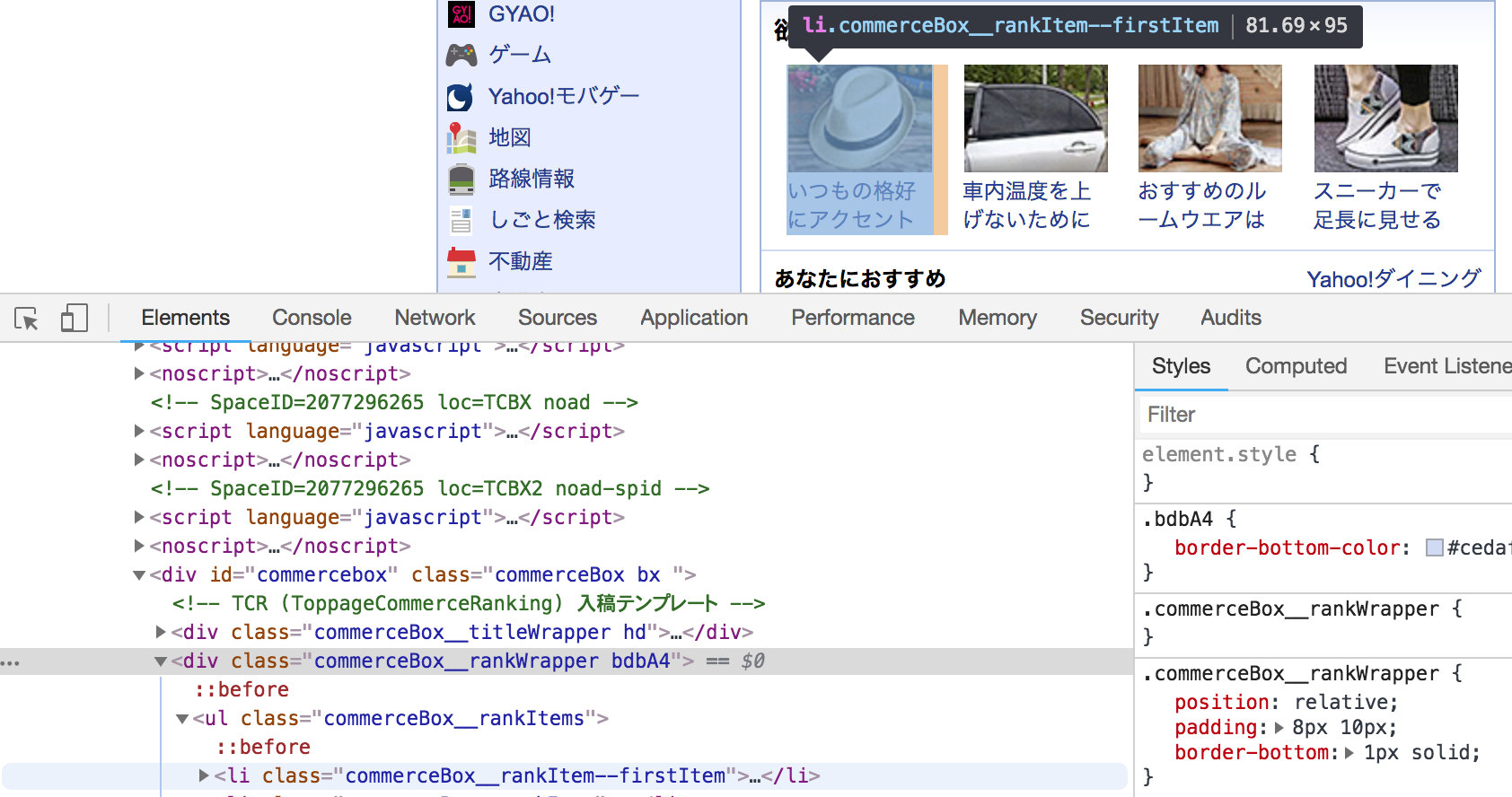This screenshot has width=1512, height=797.
Task: Click the Yahoo!モバゲー icon
Action: 461,96
